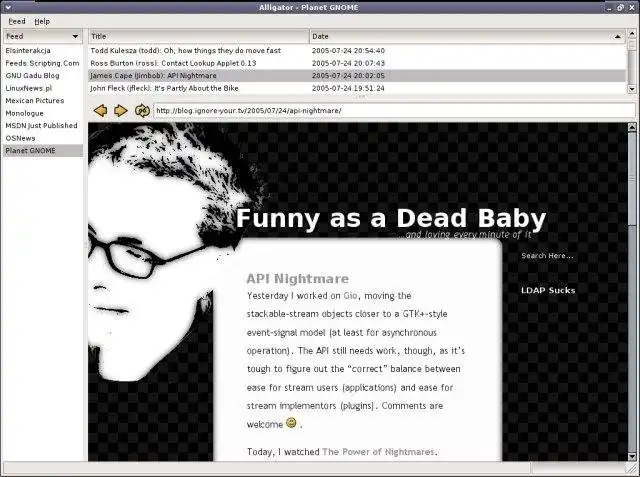
Task: Open the window menu icon in the title bar
Action: pyautogui.click(x=8, y=7)
